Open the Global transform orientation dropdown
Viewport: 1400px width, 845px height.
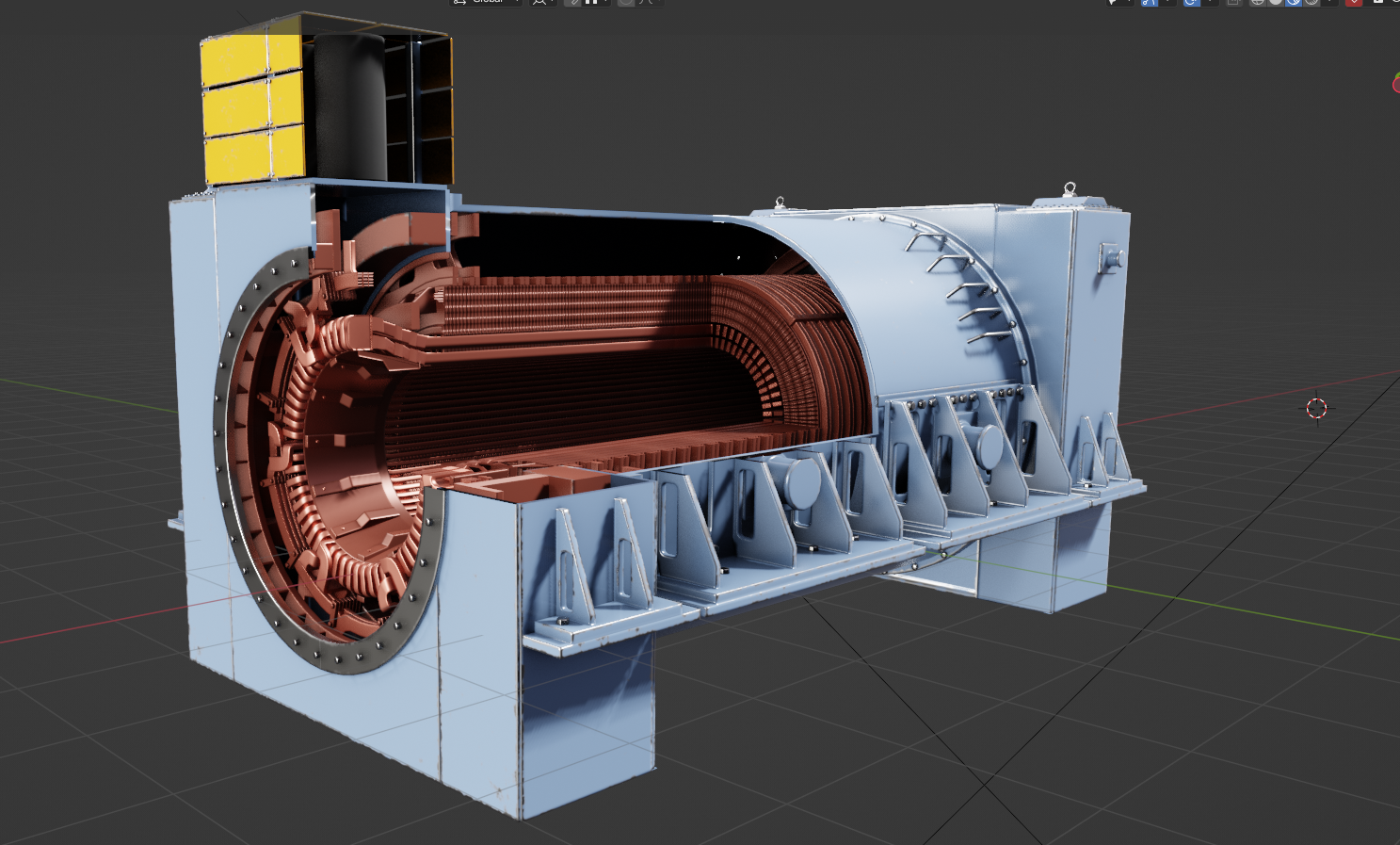[x=486, y=2]
